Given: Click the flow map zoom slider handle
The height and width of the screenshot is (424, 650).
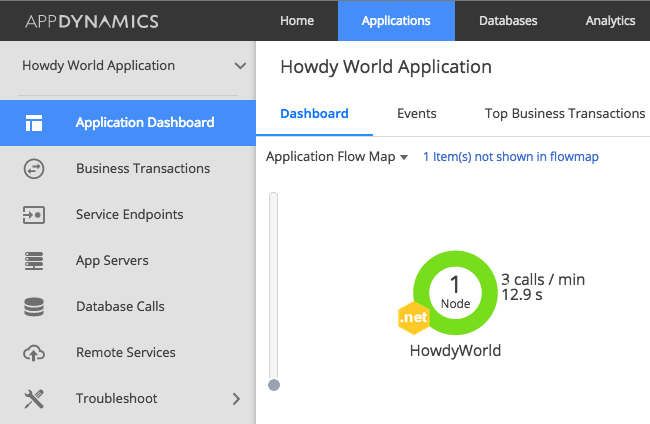Looking at the screenshot, I should [x=274, y=385].
